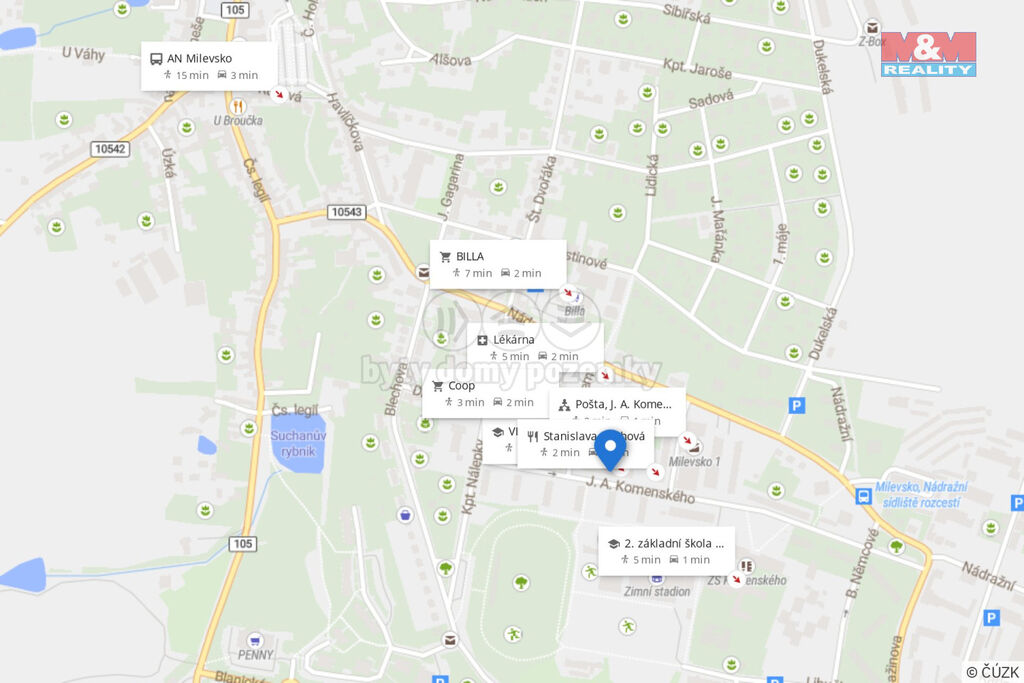
Task: Click the PENNY shopping cart icon
Action: (255, 640)
